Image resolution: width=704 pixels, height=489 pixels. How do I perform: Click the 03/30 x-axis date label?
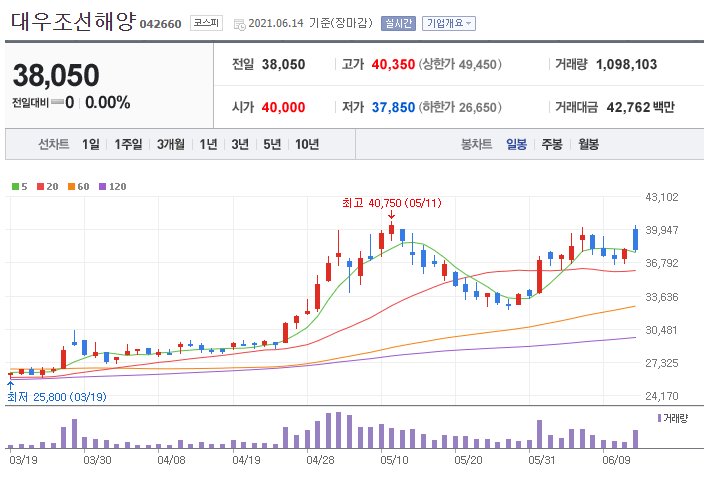97,460
